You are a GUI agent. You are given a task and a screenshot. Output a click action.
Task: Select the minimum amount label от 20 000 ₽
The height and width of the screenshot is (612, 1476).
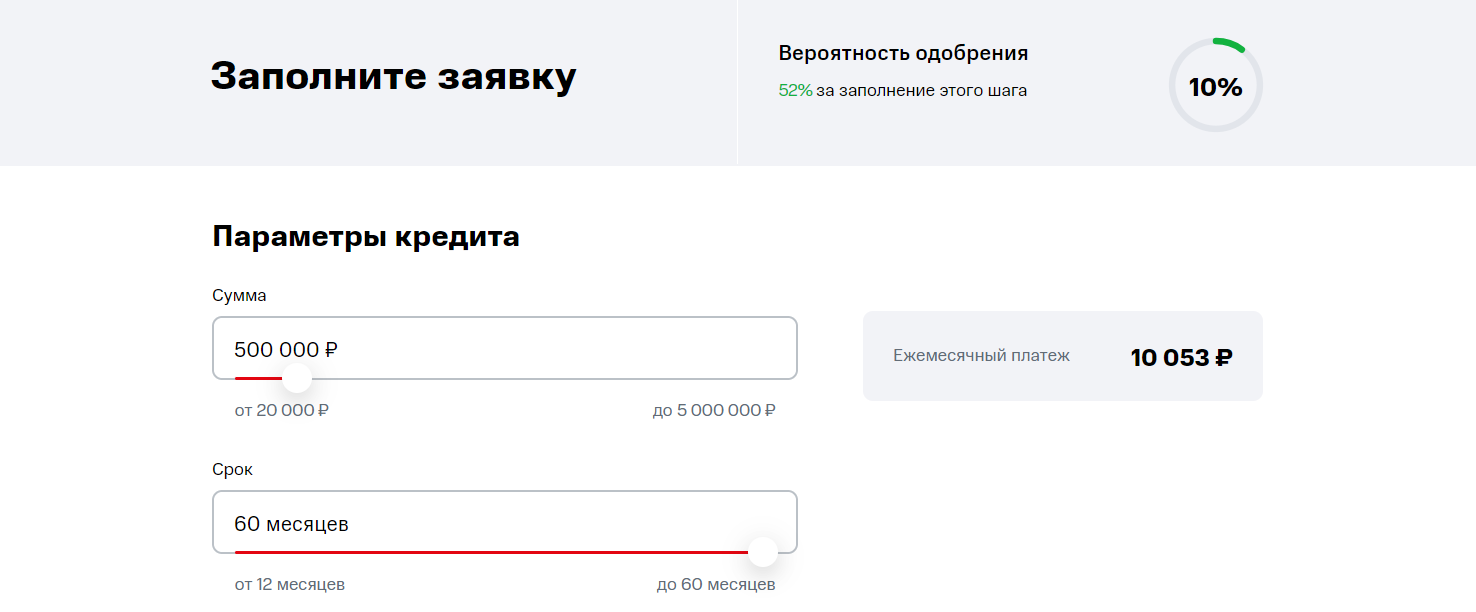point(282,410)
